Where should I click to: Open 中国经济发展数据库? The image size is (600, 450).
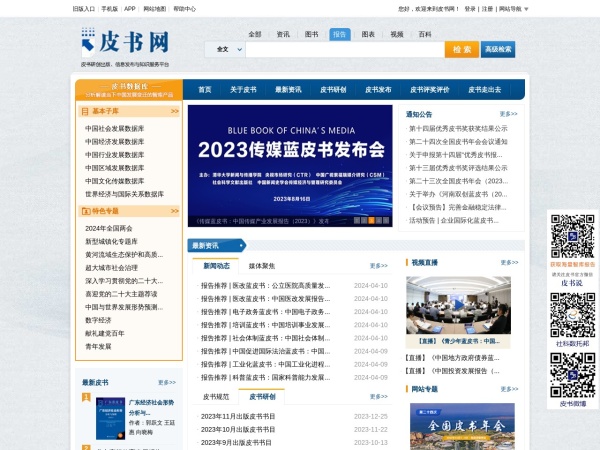[115, 142]
